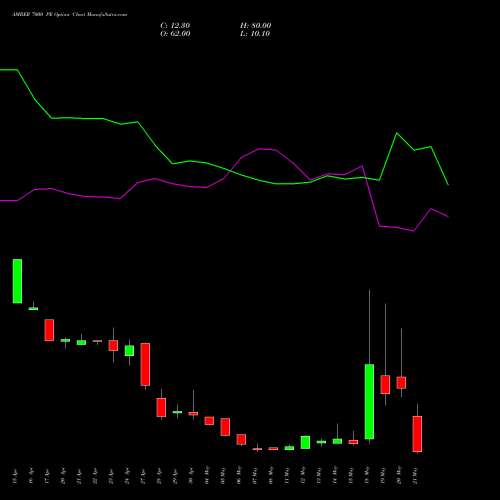Click the purple indicator line's rounded peak
Viewport: 500px width, 500px height.
click(267, 149)
